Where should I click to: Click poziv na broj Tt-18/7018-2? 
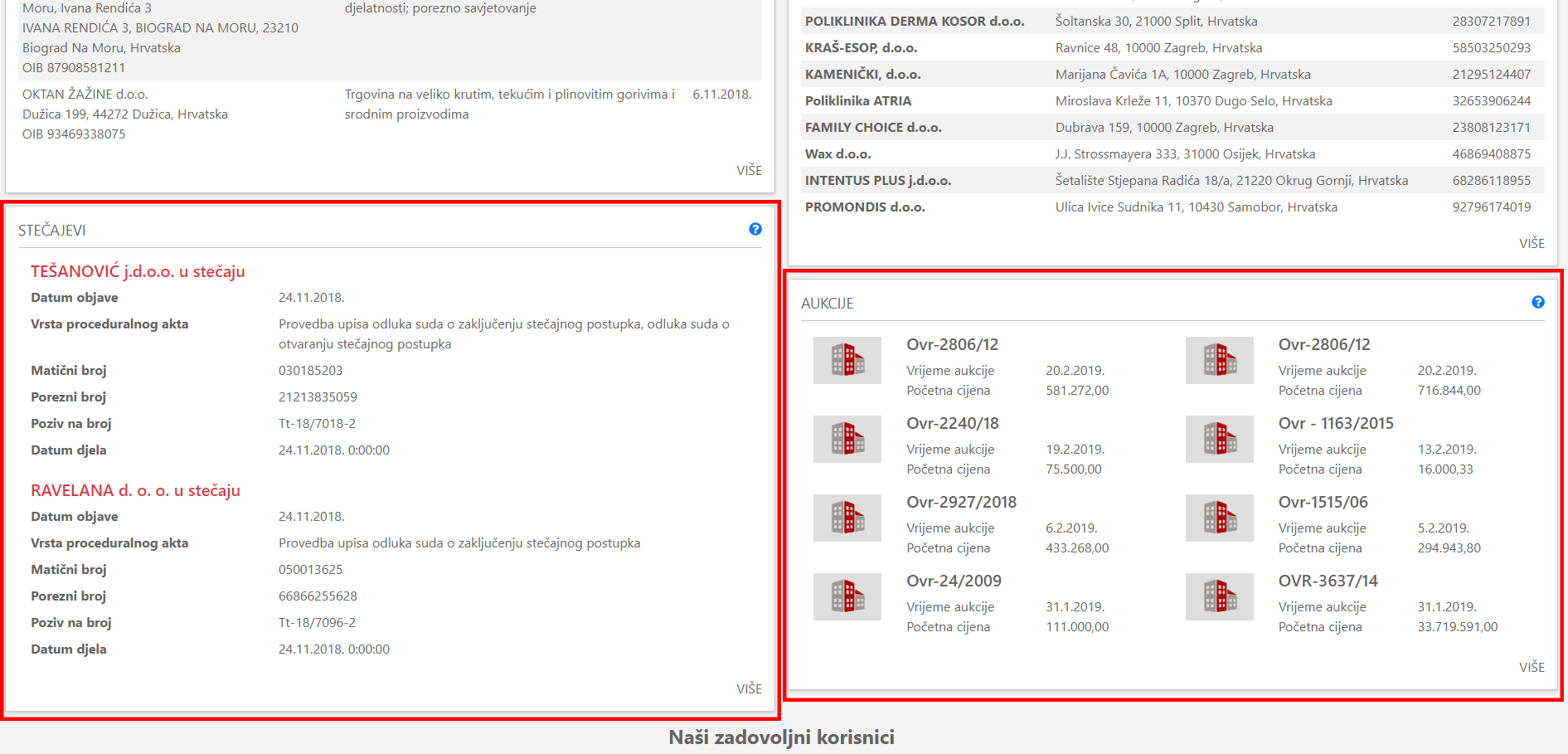[x=317, y=423]
